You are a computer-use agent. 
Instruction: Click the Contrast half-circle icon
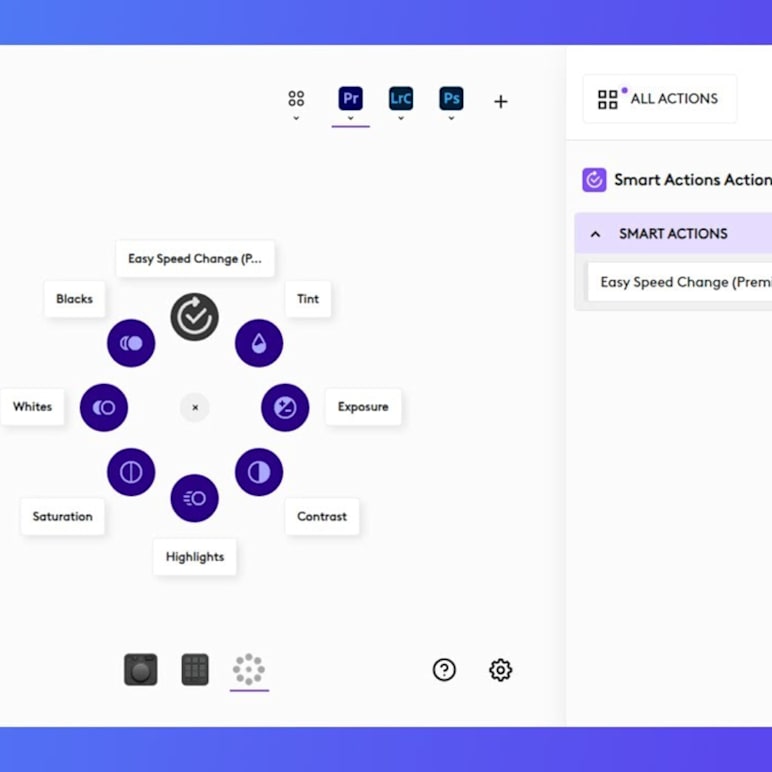259,472
